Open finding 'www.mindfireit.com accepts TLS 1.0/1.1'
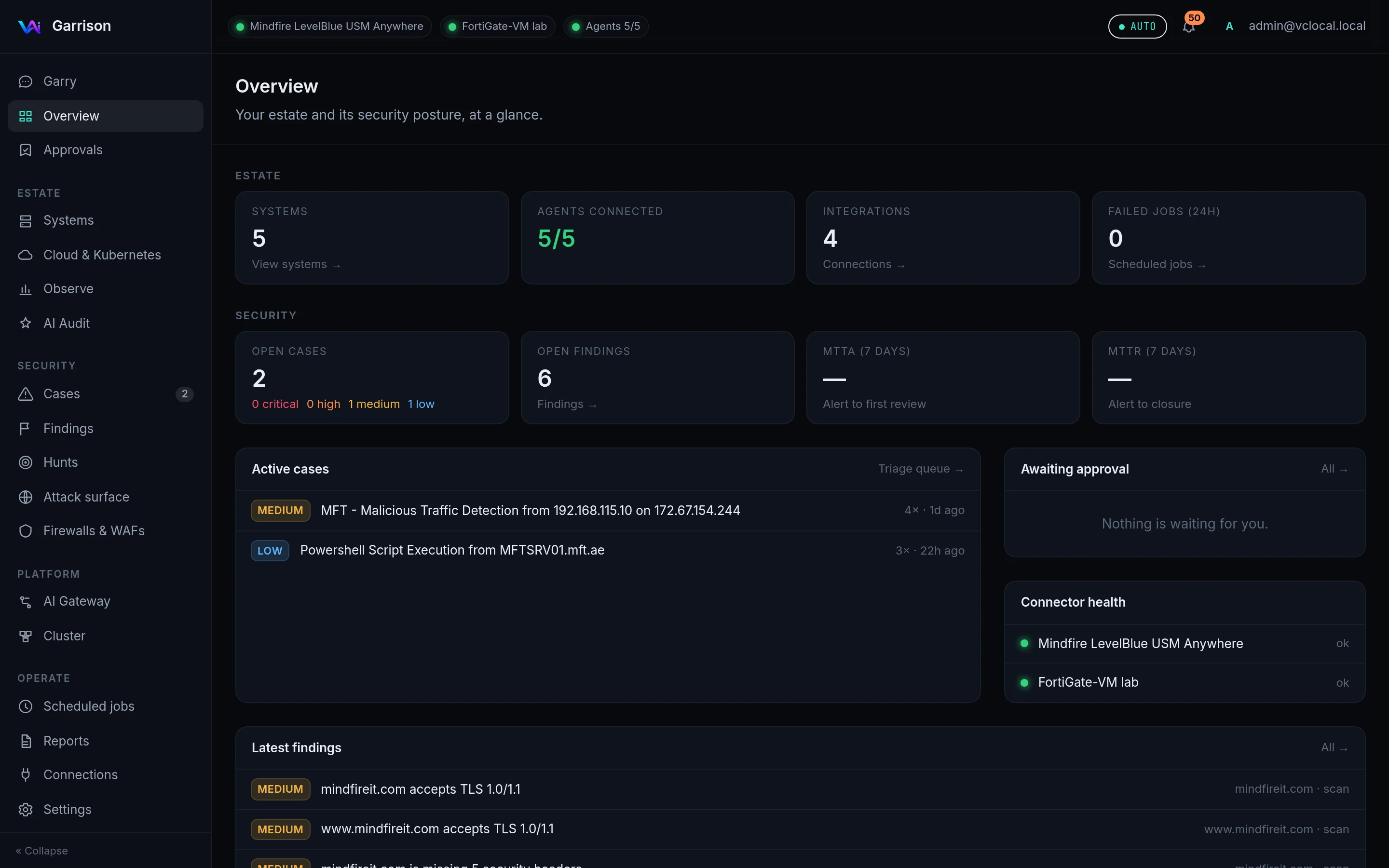This screenshot has width=1389, height=868. 800,829
